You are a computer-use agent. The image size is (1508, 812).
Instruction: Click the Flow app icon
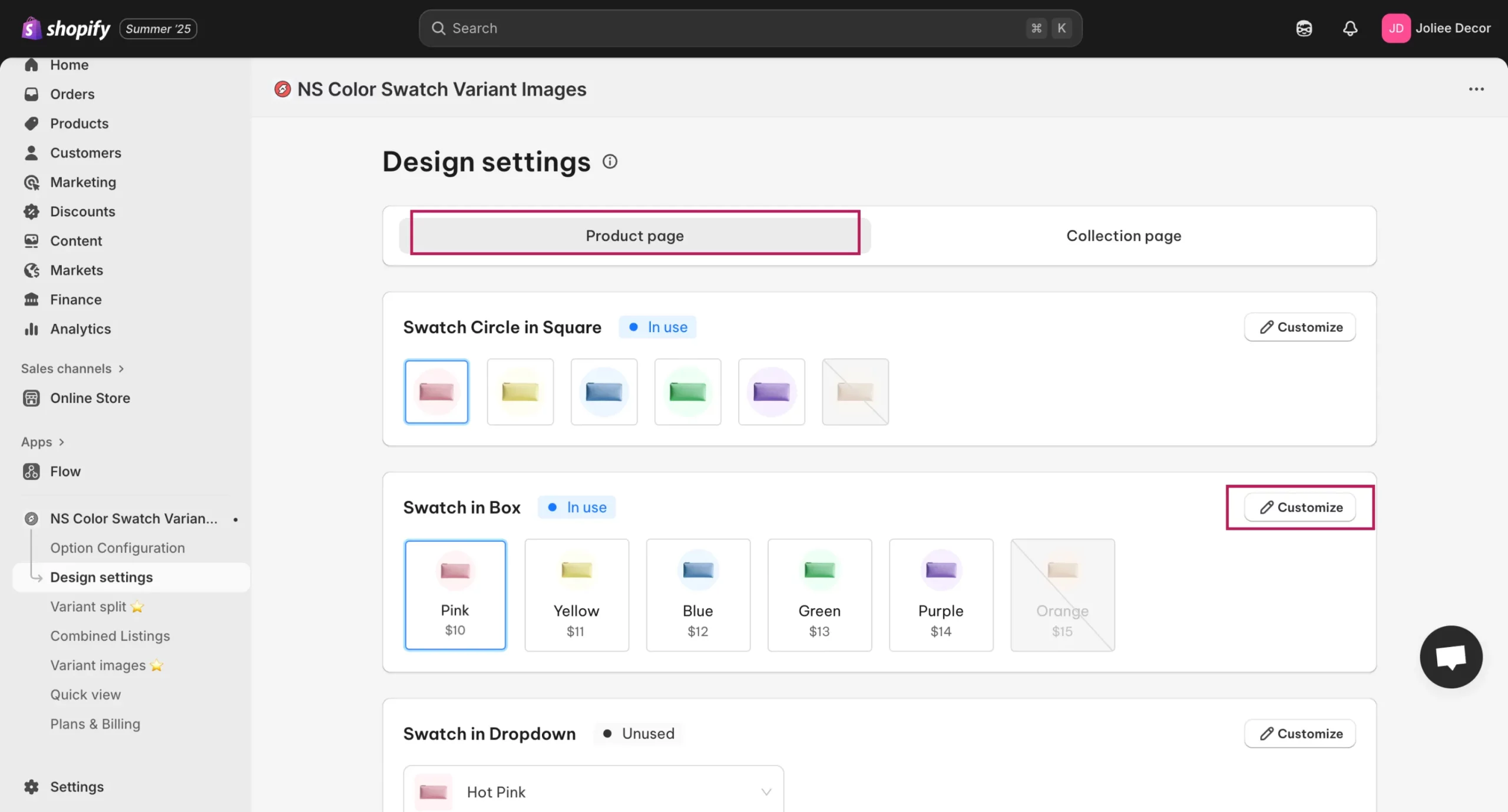[31, 472]
